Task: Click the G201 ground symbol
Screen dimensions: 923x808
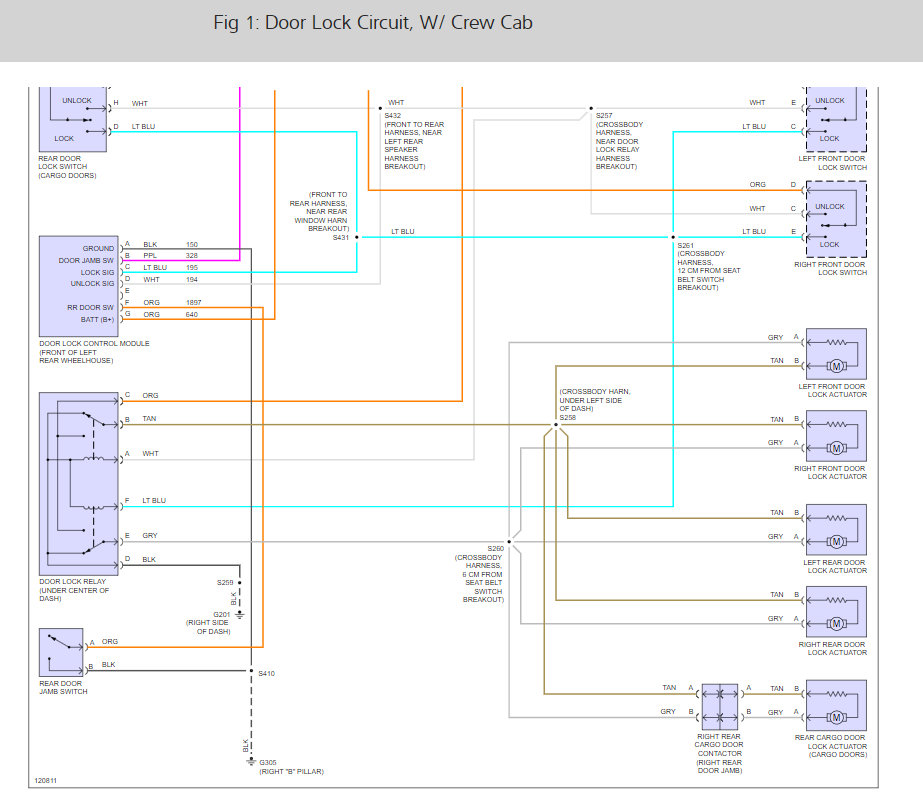Action: [x=240, y=615]
